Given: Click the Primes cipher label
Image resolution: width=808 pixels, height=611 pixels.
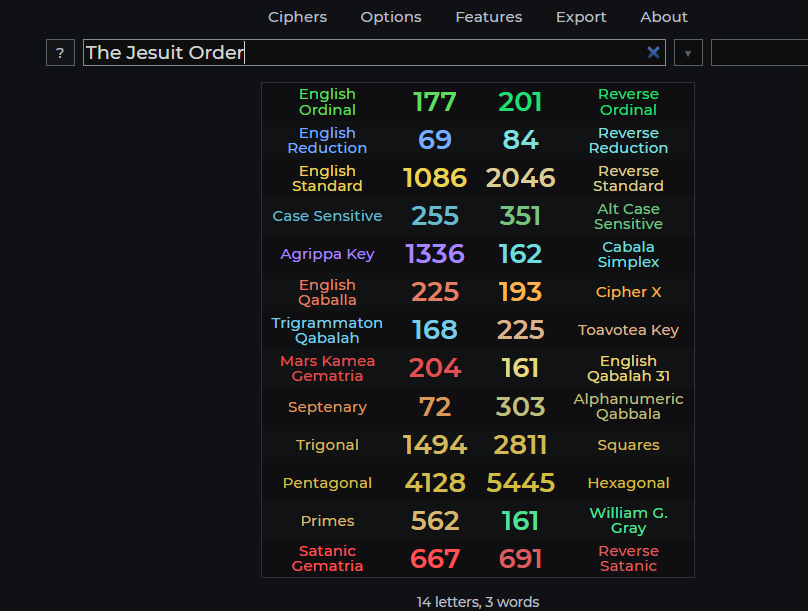Looking at the screenshot, I should (327, 521).
